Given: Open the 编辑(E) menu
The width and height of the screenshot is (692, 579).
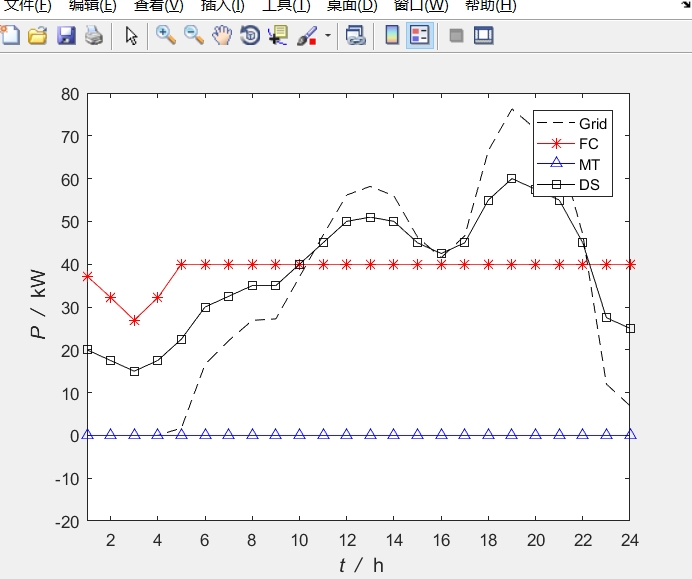Looking at the screenshot, I should [93, 6].
